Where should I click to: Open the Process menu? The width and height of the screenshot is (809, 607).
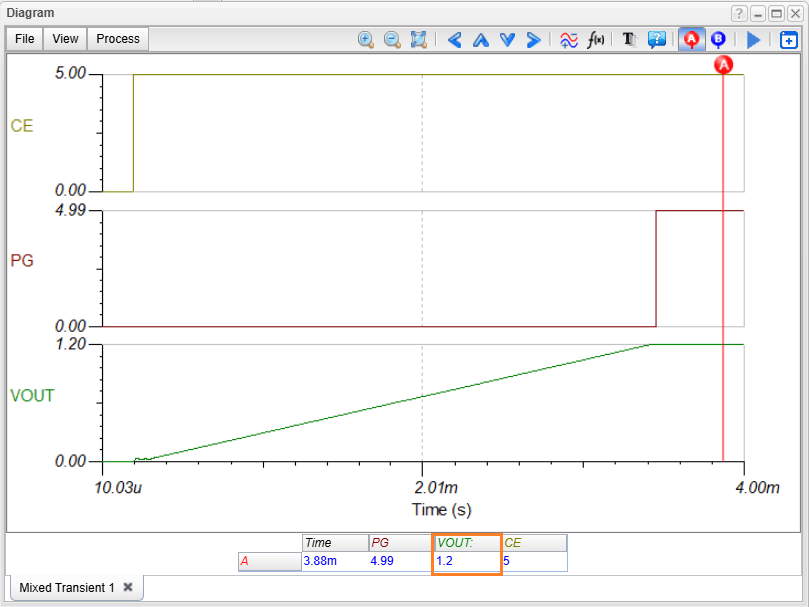click(118, 39)
